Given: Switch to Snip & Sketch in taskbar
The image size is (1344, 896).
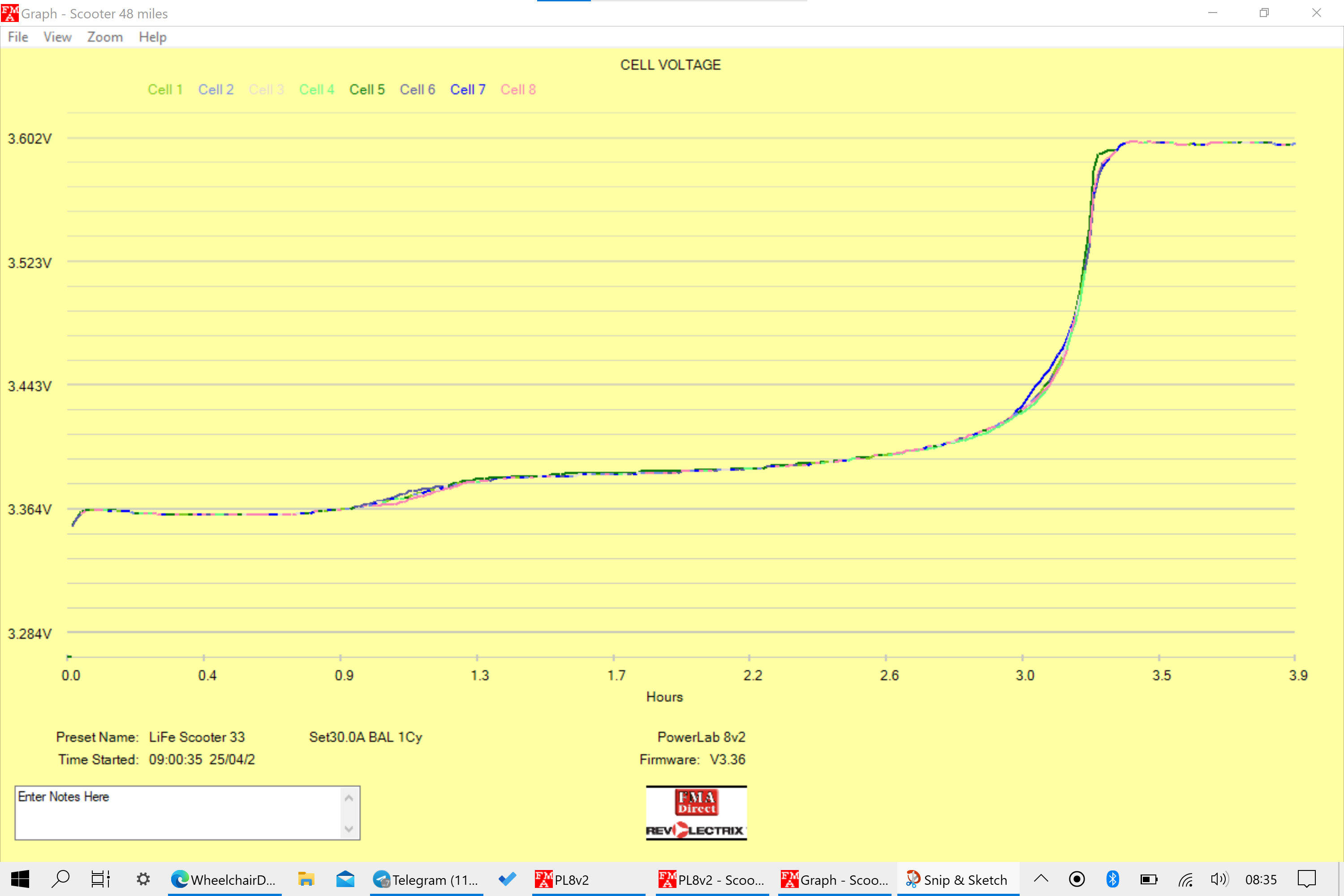Looking at the screenshot, I should pos(957,879).
